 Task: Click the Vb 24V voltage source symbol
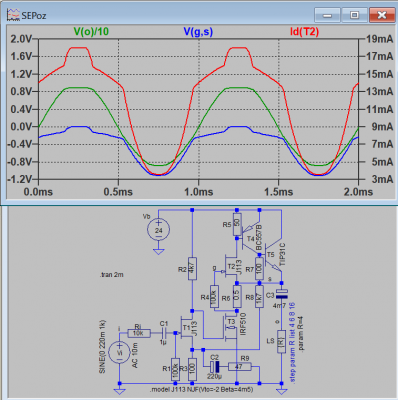tap(159, 230)
